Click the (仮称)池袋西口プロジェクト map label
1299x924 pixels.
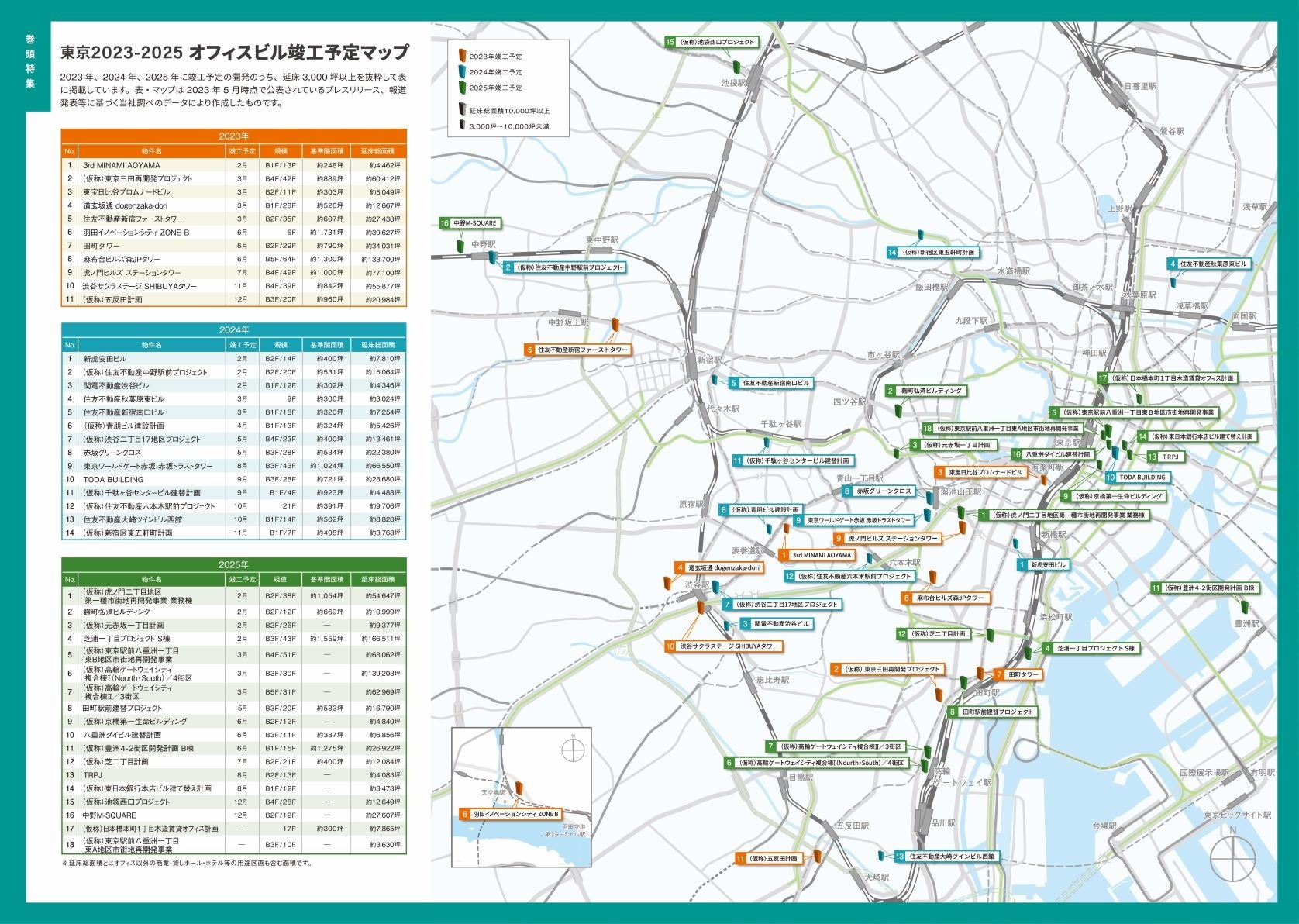711,42
